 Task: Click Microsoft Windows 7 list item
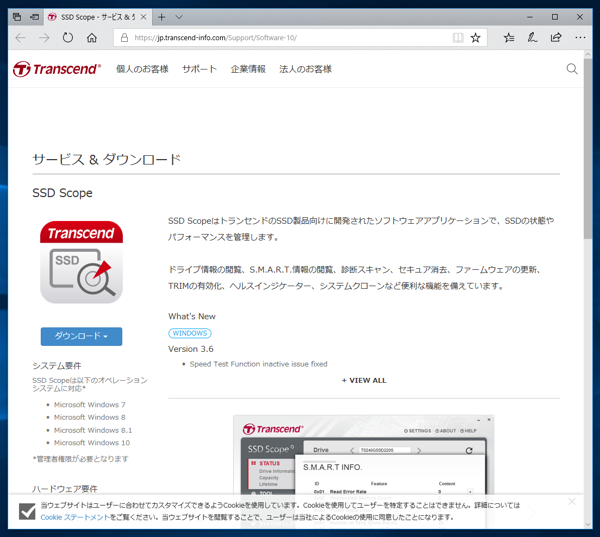[90, 405]
